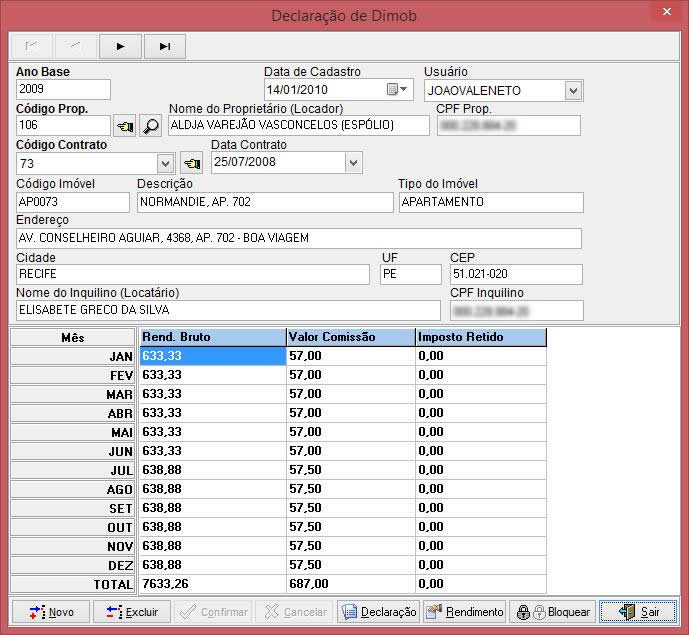Search owner with the magnifier icon
689x635 pixels.
[x=150, y=126]
